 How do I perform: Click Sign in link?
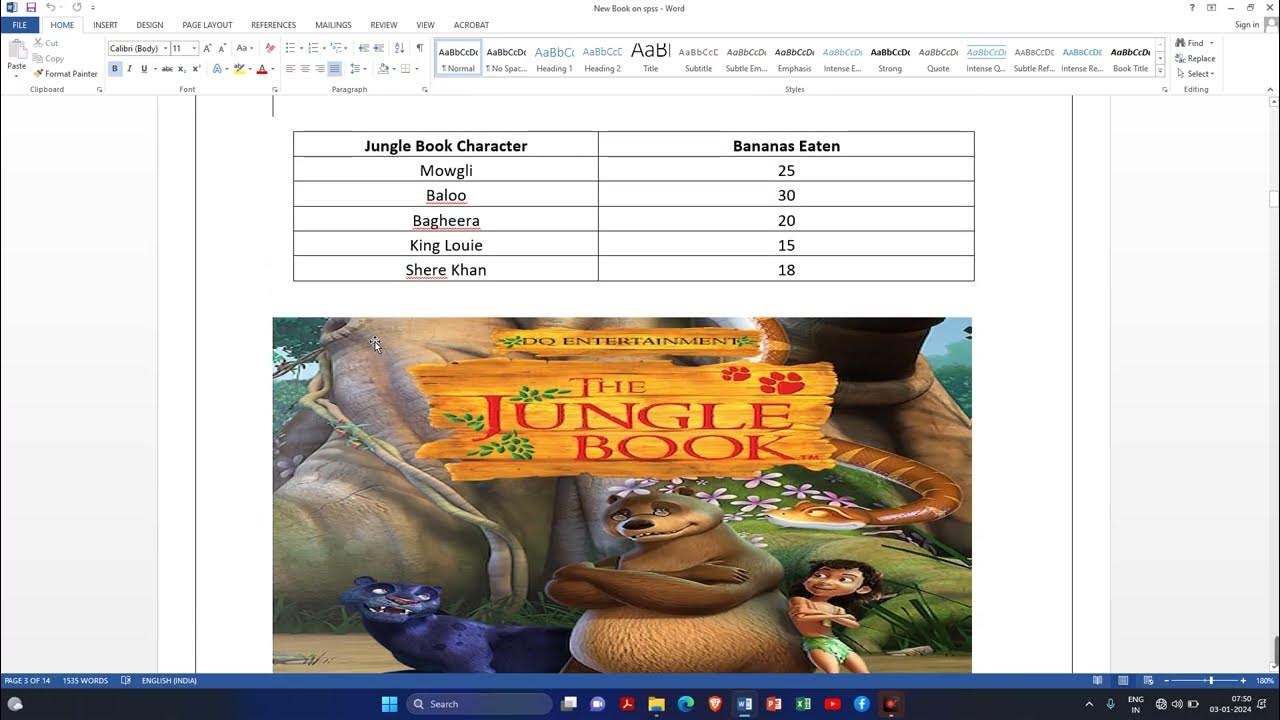click(1247, 25)
